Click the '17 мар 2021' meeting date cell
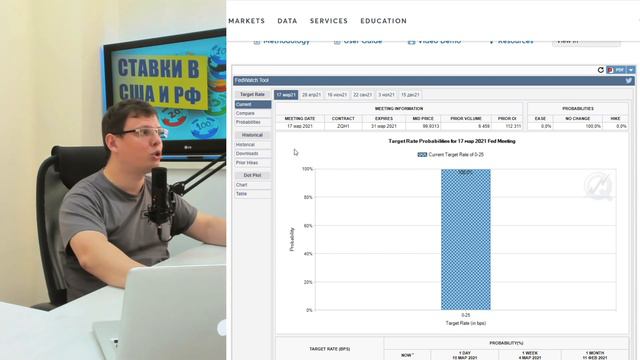Screen dimensions: 640x360 click(300, 126)
